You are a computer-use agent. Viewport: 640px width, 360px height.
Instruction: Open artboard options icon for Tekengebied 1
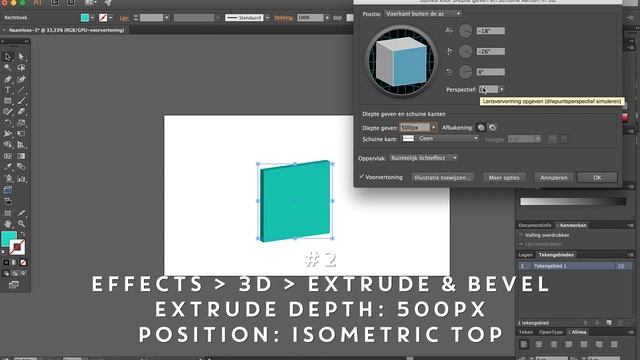point(621,266)
